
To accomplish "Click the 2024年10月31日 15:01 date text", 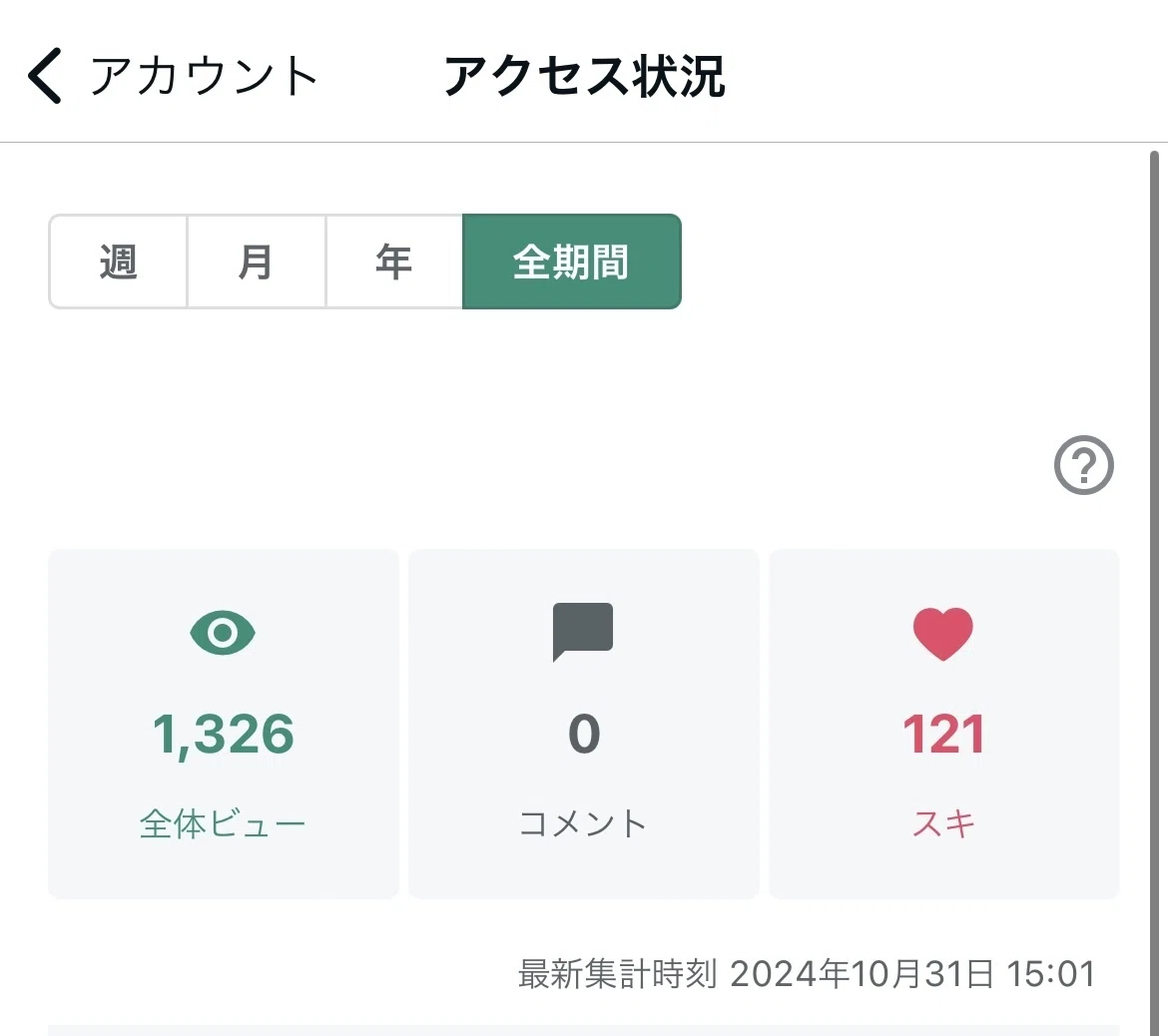I will [x=912, y=974].
